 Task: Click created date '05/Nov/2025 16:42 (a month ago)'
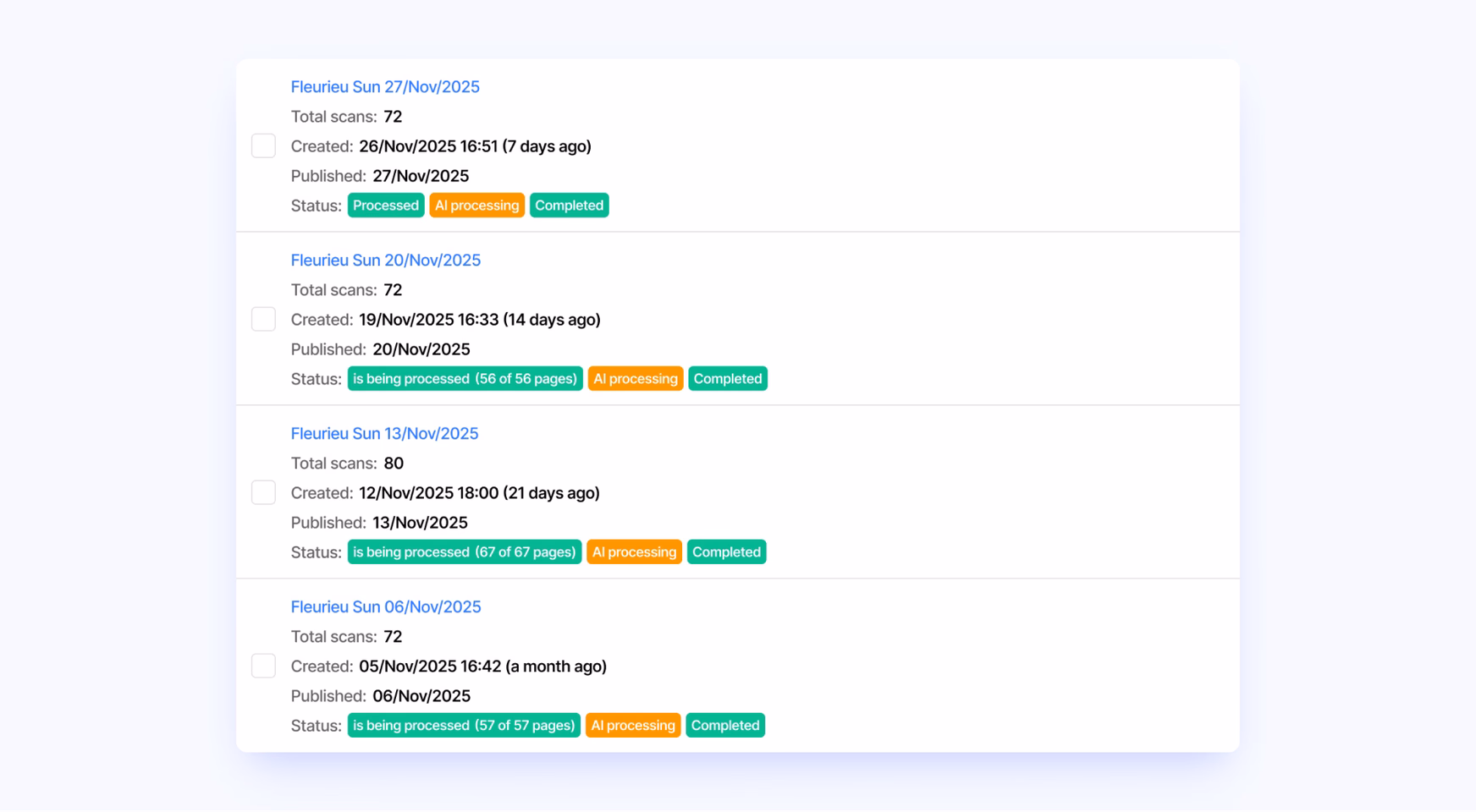(x=482, y=667)
